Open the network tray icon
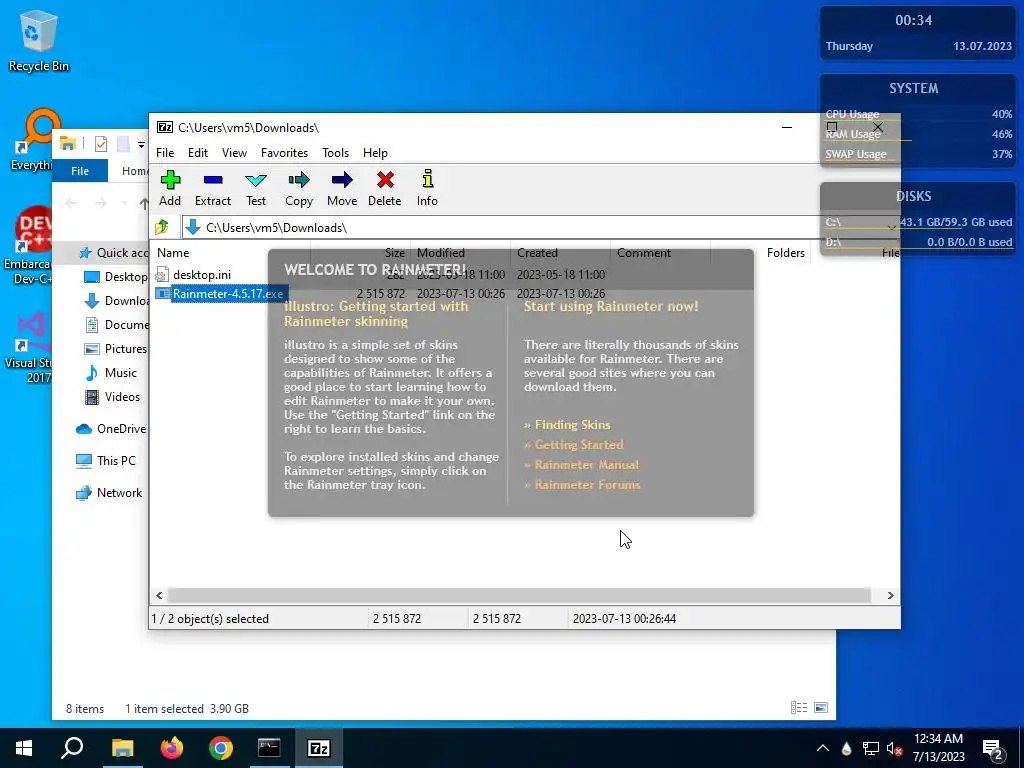 (871, 748)
